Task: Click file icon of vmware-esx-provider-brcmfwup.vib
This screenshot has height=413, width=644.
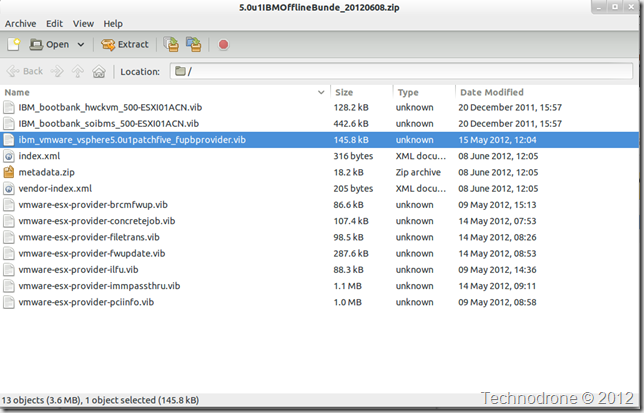Action: pos(9,205)
